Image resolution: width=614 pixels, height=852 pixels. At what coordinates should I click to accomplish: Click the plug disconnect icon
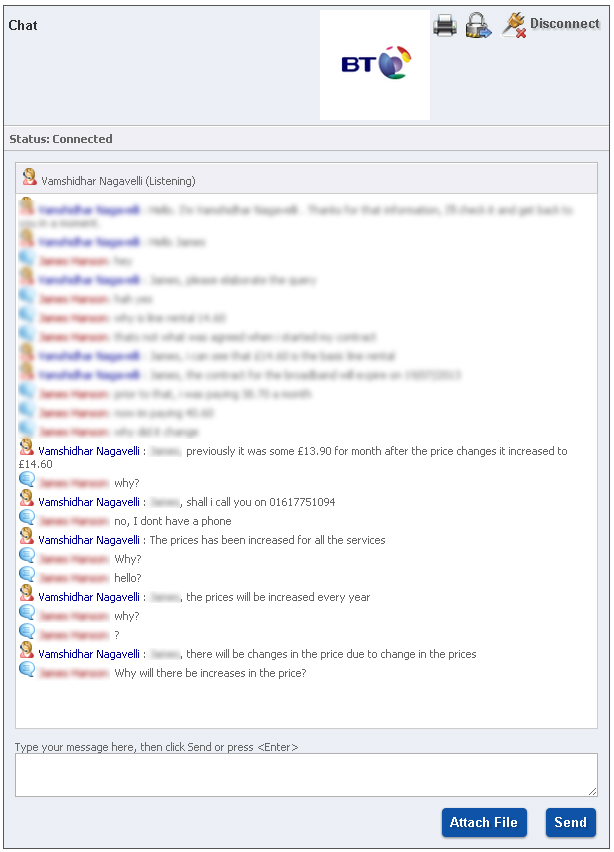coord(514,25)
